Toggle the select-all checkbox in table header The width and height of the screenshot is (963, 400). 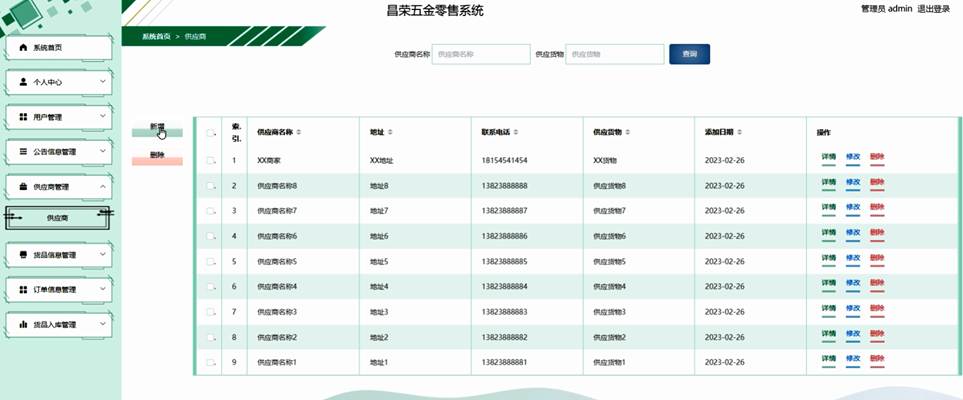coord(210,133)
